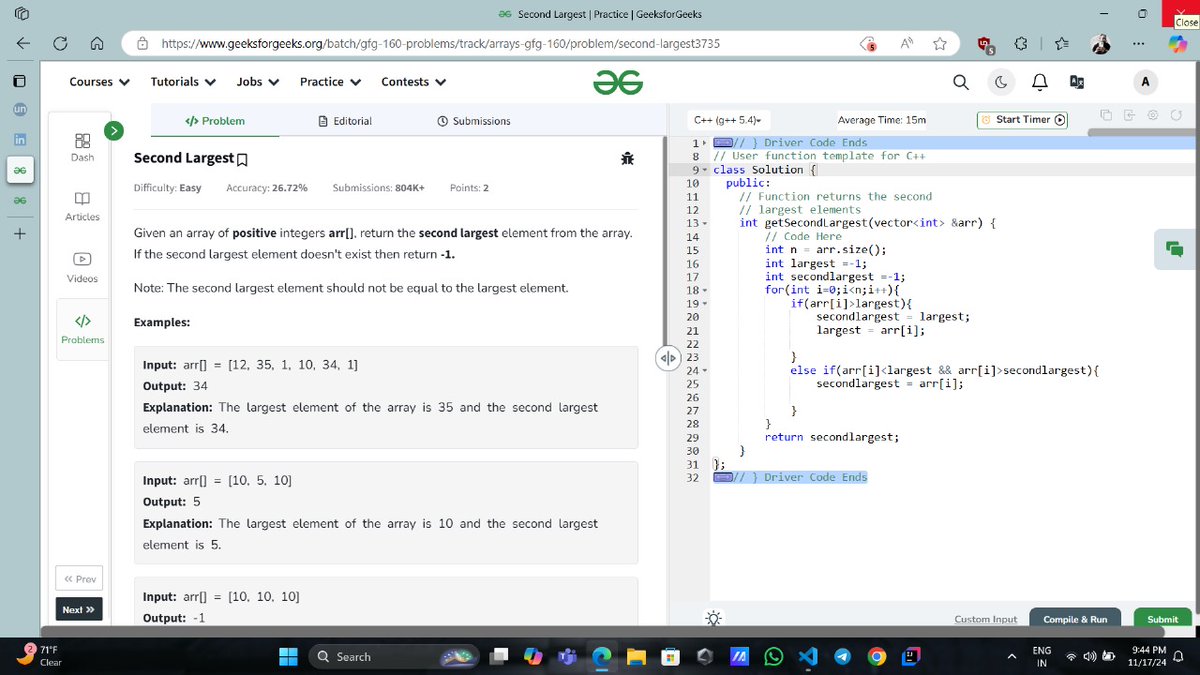The image size is (1200, 675).
Task: Open the green chat bubble widget
Action: 1174,248
